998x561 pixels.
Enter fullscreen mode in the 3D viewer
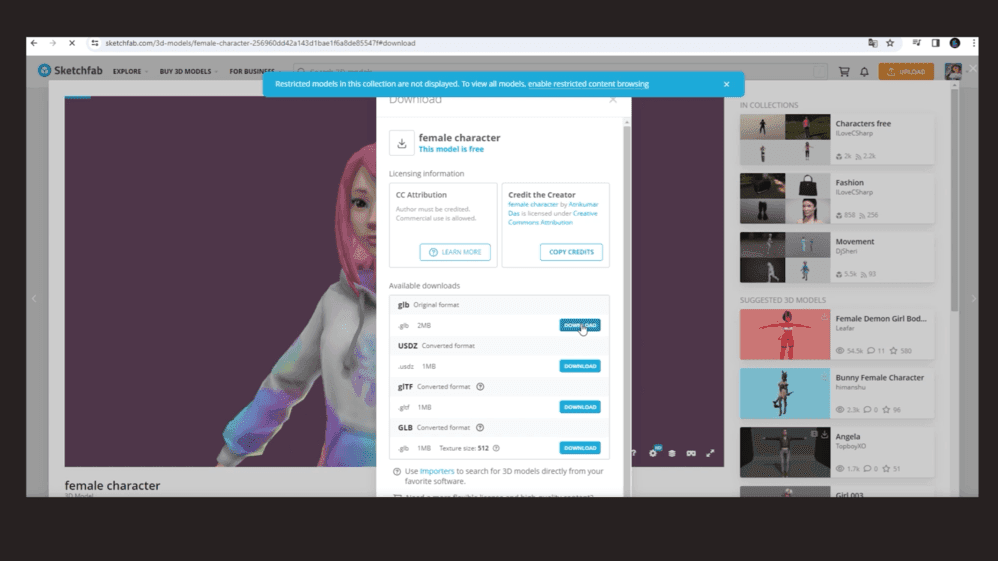click(x=710, y=453)
